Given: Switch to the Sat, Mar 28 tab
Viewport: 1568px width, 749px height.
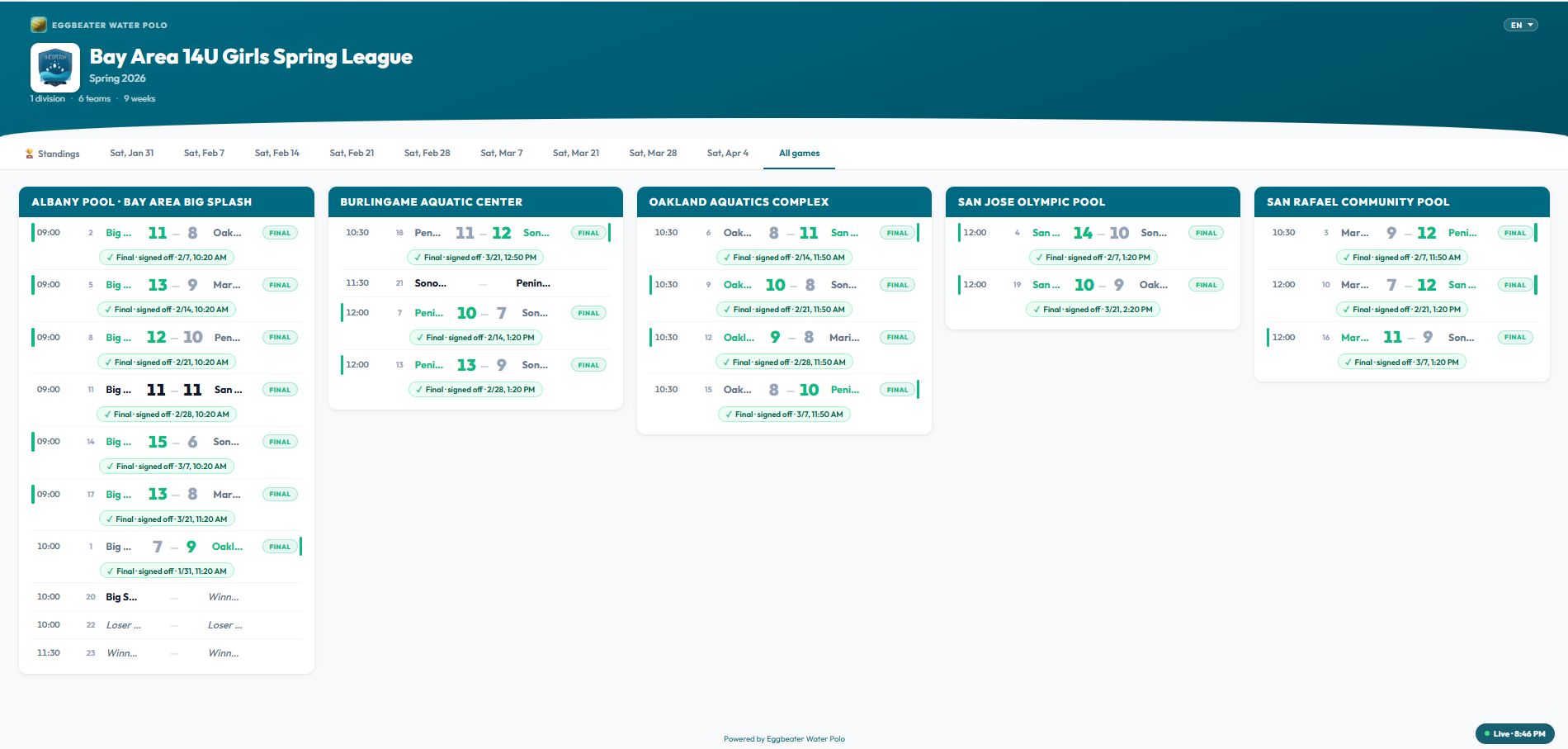Looking at the screenshot, I should click(x=653, y=154).
